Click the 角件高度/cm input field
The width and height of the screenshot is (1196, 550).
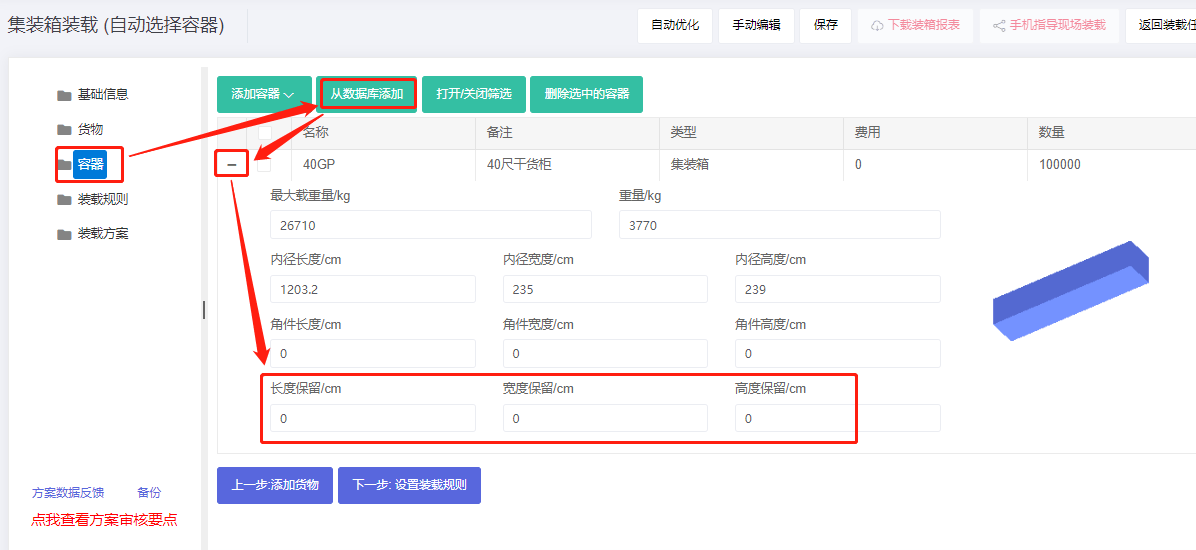click(838, 353)
